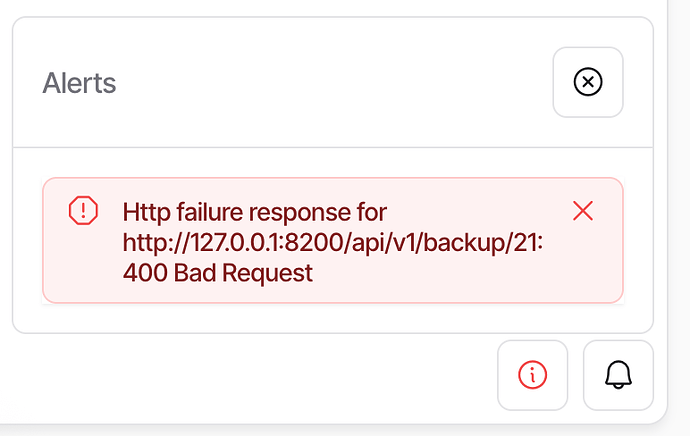Click the empty space below the alert card

pos(333,318)
